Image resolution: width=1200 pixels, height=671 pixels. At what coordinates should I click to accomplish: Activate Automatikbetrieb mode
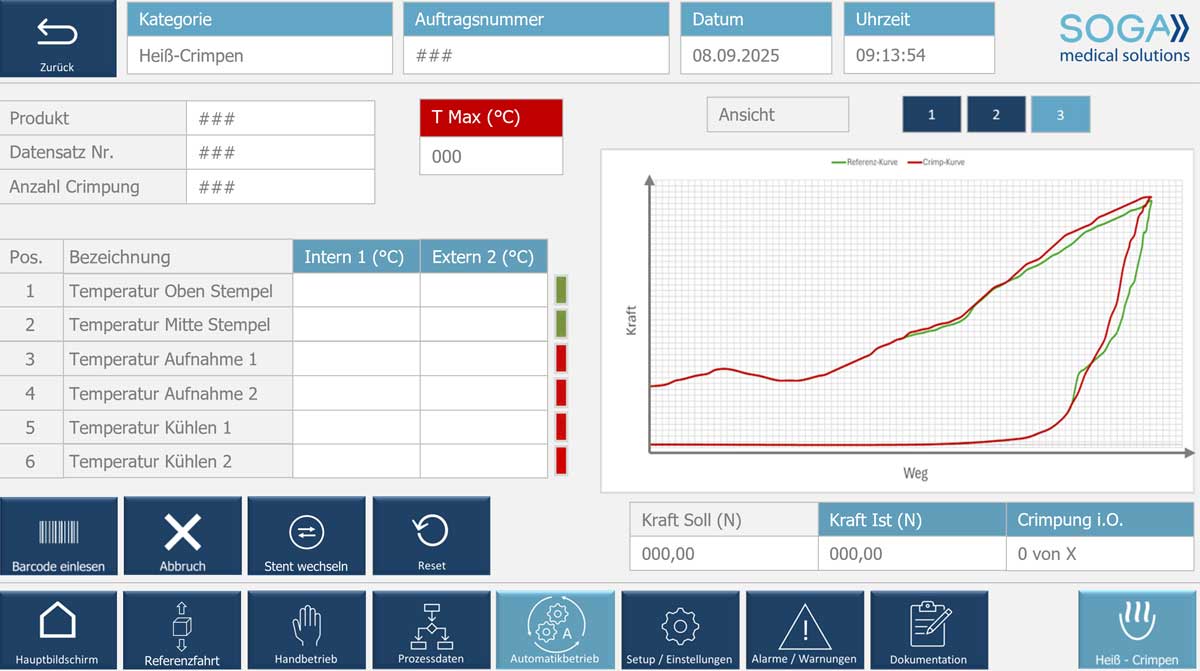pyautogui.click(x=555, y=629)
